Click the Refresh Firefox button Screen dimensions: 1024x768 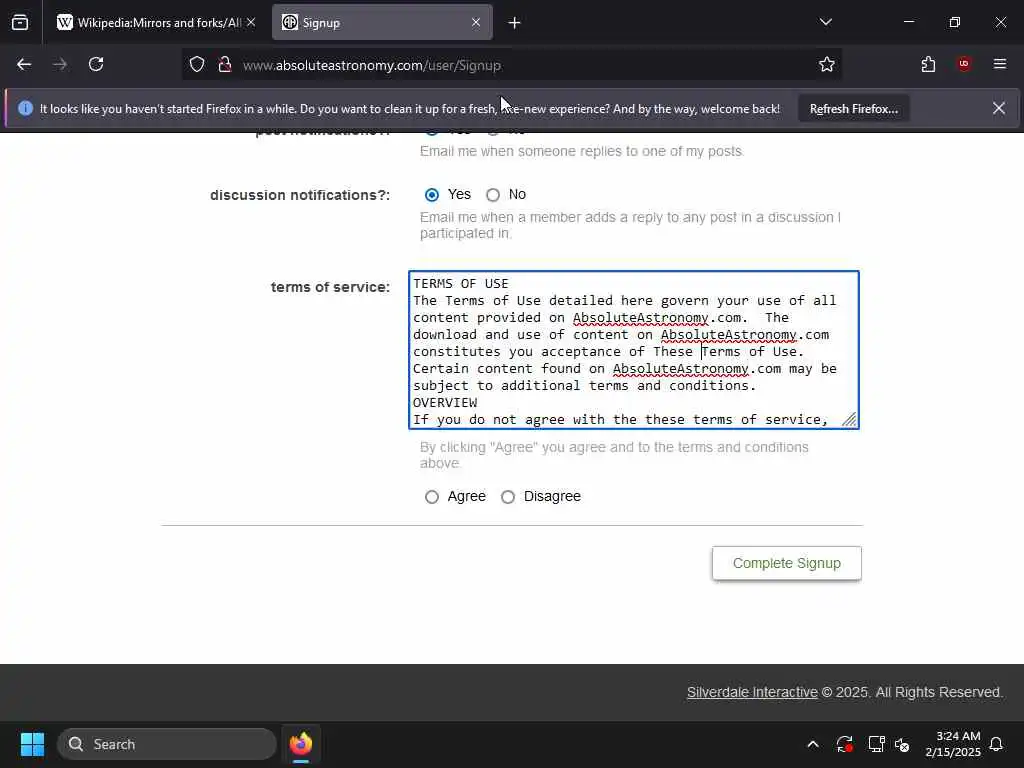(854, 109)
